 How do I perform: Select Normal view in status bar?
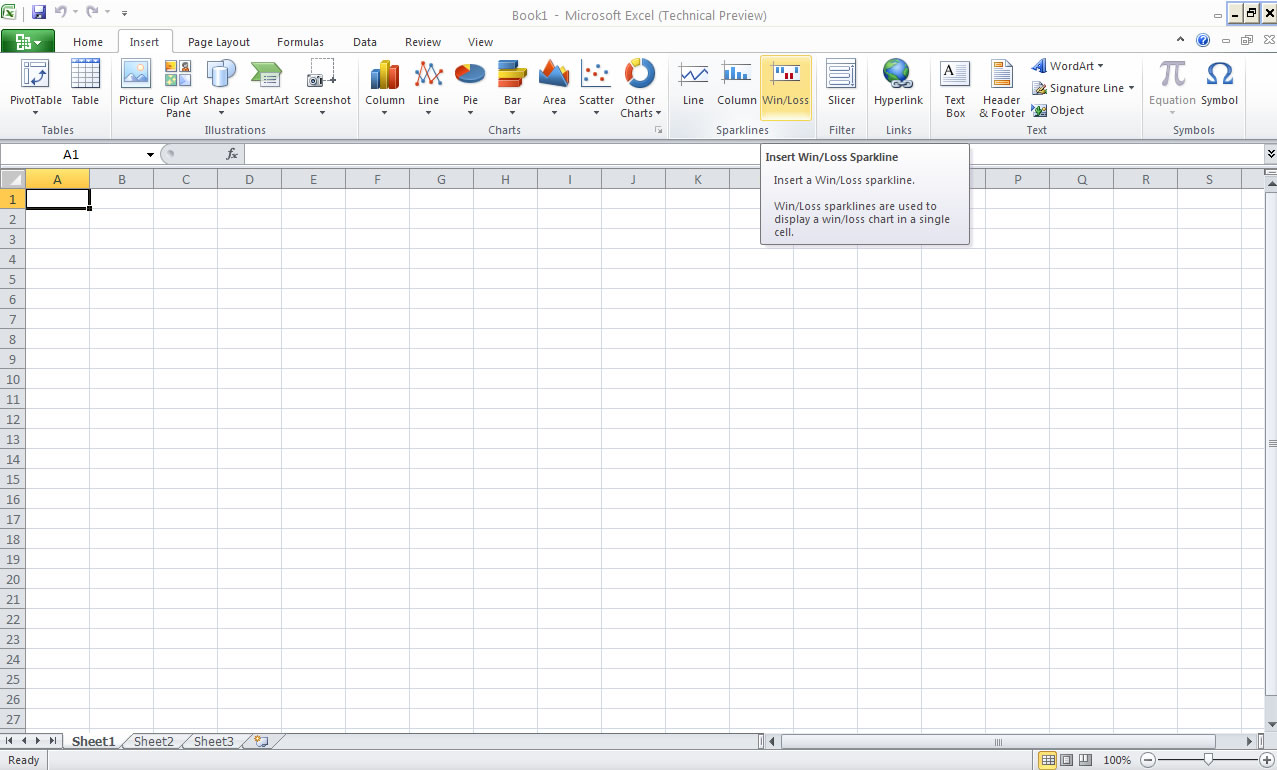tap(1048, 760)
